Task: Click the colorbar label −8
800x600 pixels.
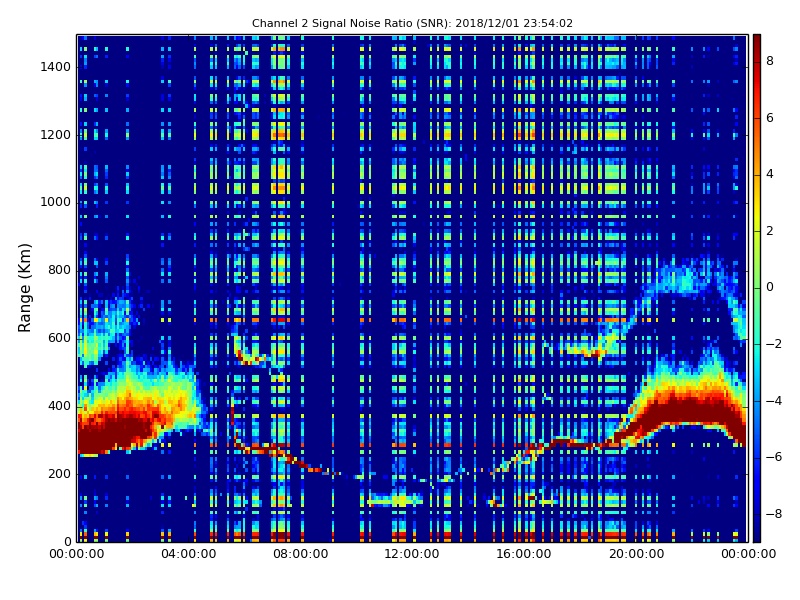Action: pyautogui.click(x=774, y=514)
